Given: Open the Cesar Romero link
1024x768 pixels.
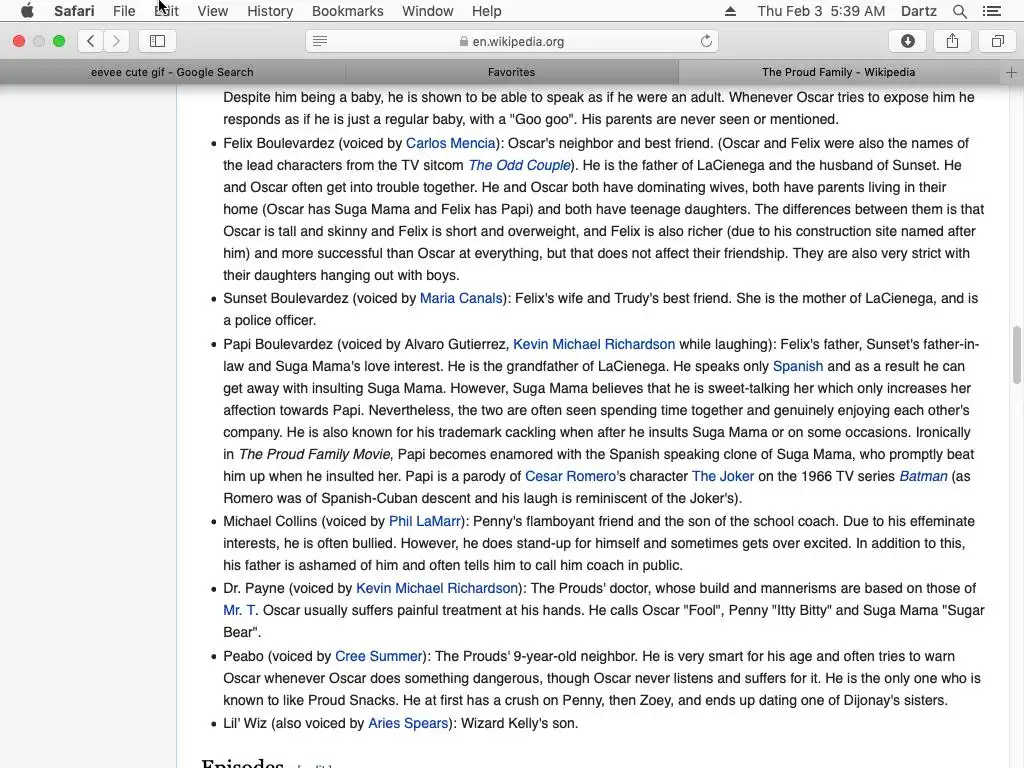Looking at the screenshot, I should (570, 476).
